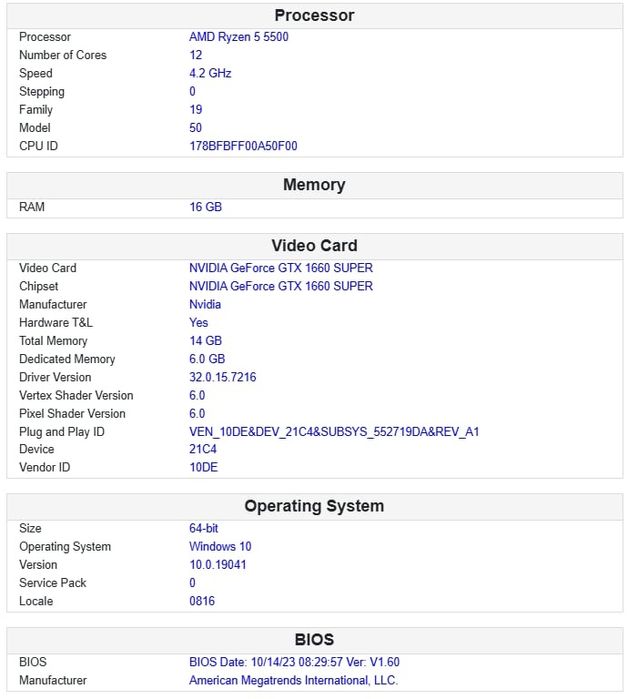Click the 'BIOS' section header
The width and height of the screenshot is (628, 699).
click(314, 640)
